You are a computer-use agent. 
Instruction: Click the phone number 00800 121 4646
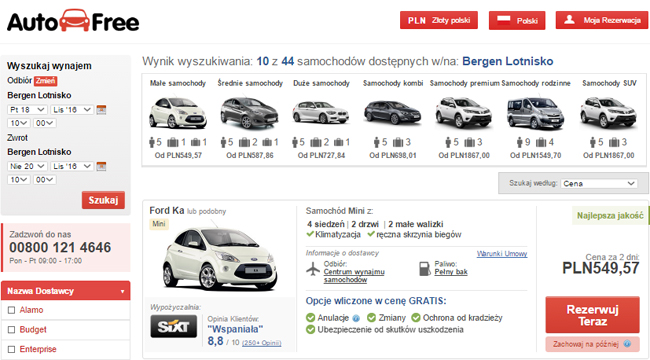click(x=60, y=248)
